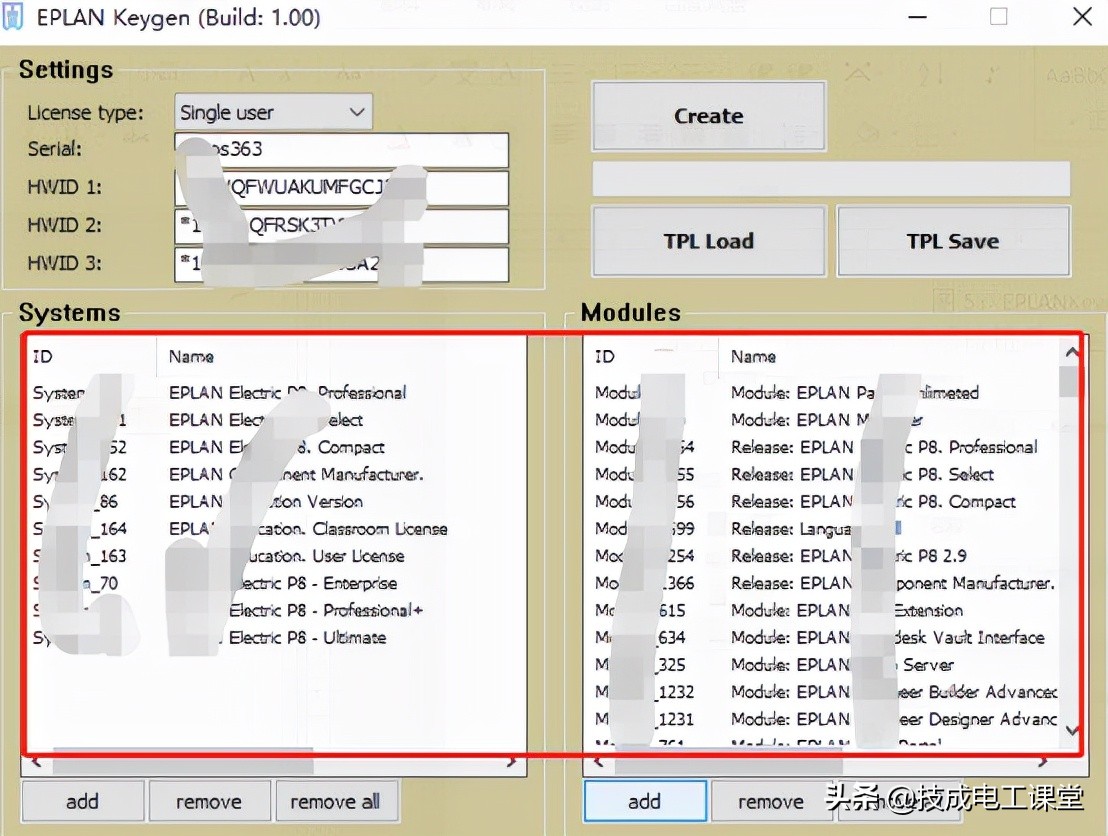Click the Systems horizontal scrollbar thumb

(x=183, y=762)
